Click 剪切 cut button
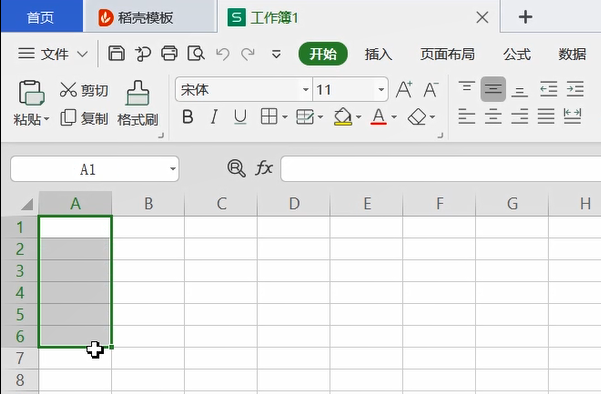This screenshot has width=601, height=394. point(84,90)
